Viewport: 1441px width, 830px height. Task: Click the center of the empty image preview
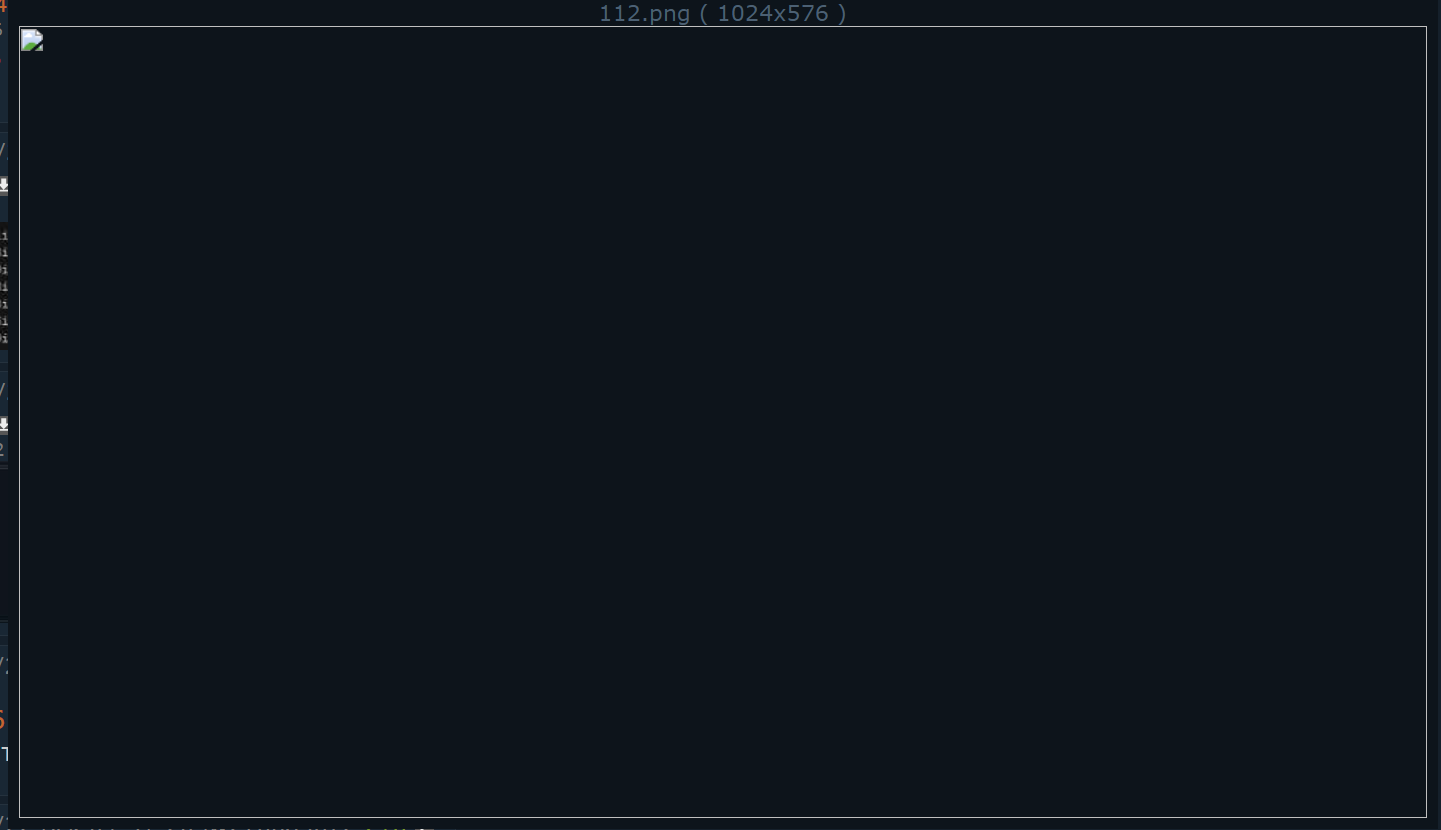(x=723, y=422)
